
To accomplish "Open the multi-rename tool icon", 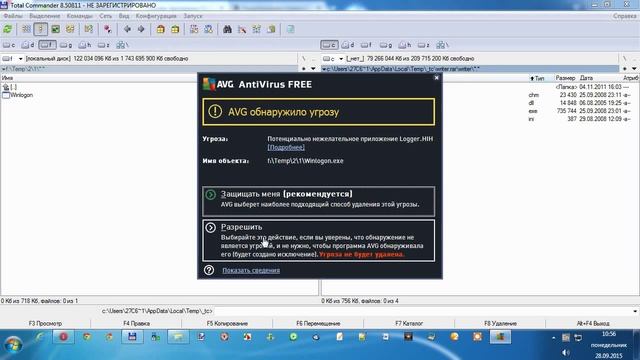I will click(x=242, y=29).
